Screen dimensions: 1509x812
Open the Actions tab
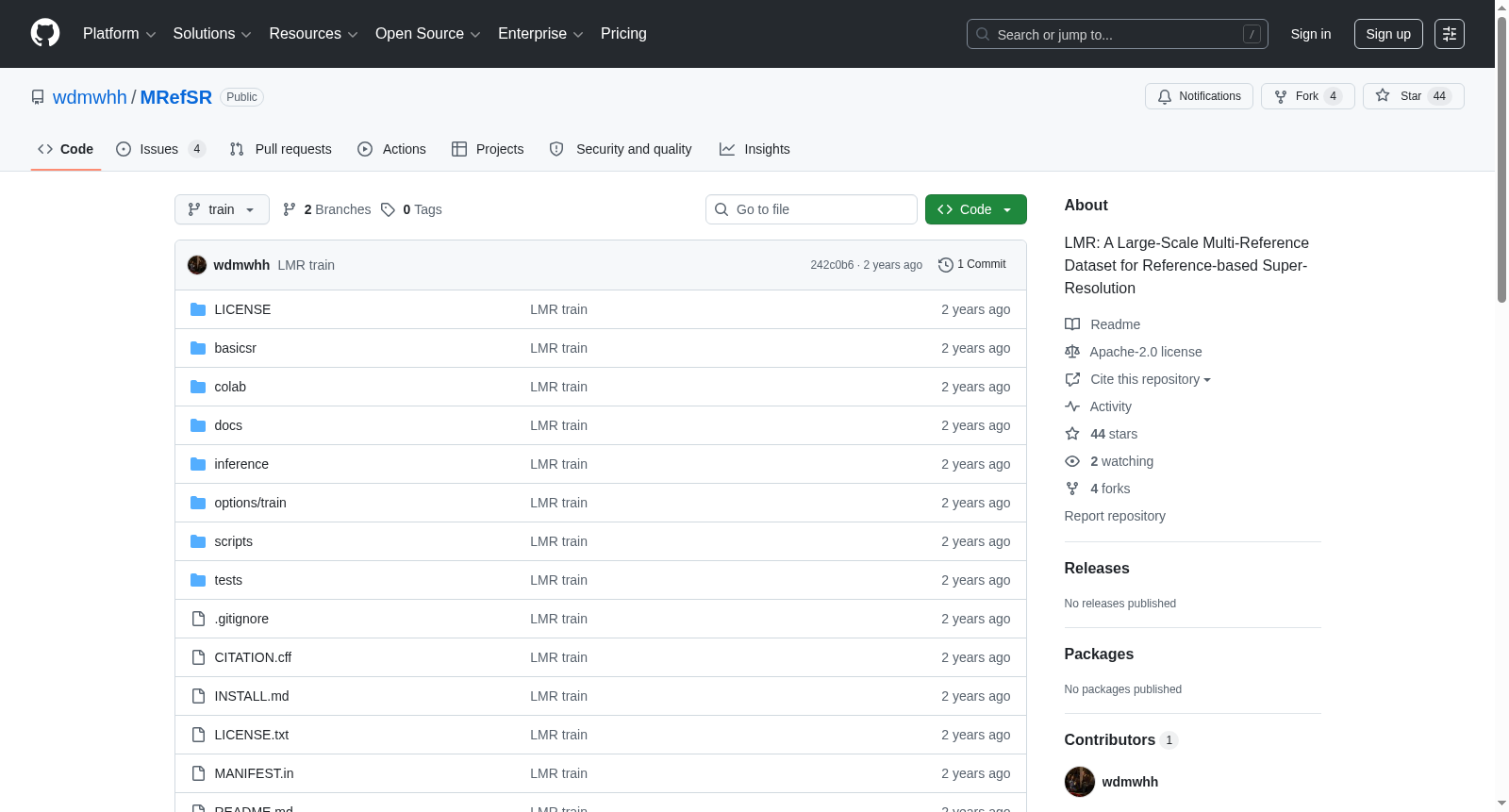(392, 149)
